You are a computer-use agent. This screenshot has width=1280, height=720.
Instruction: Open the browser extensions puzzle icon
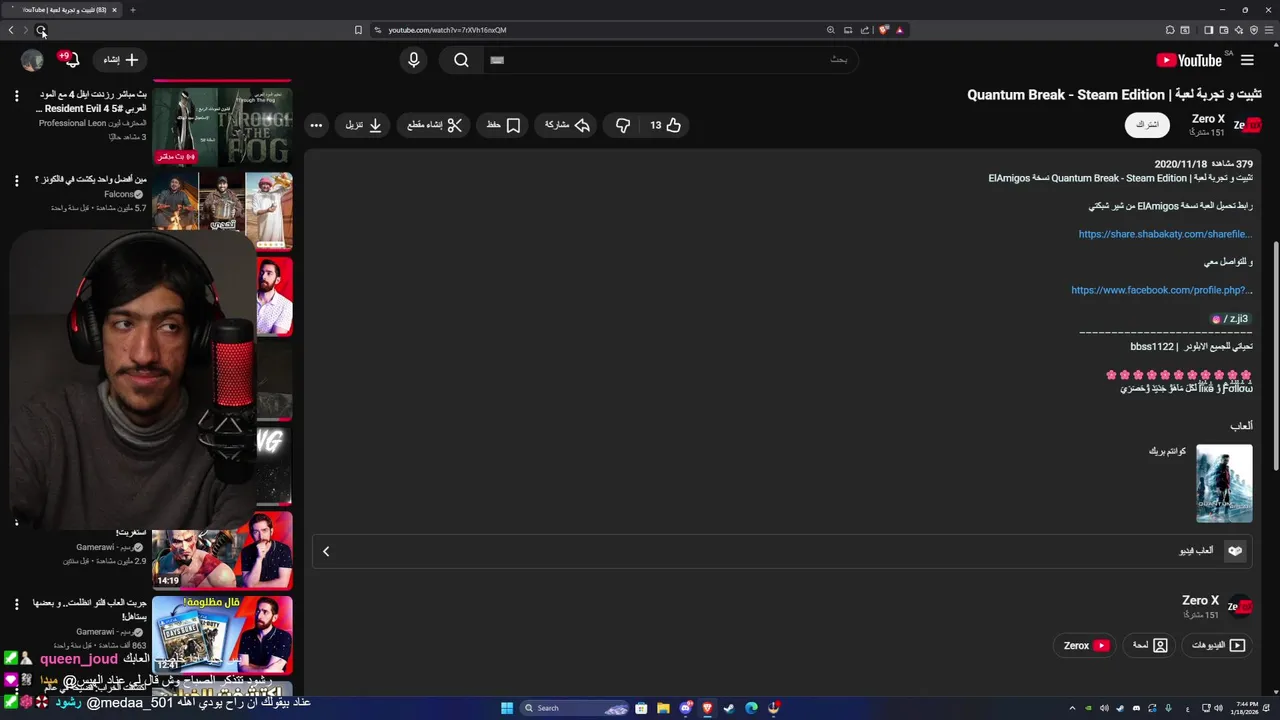1170,30
